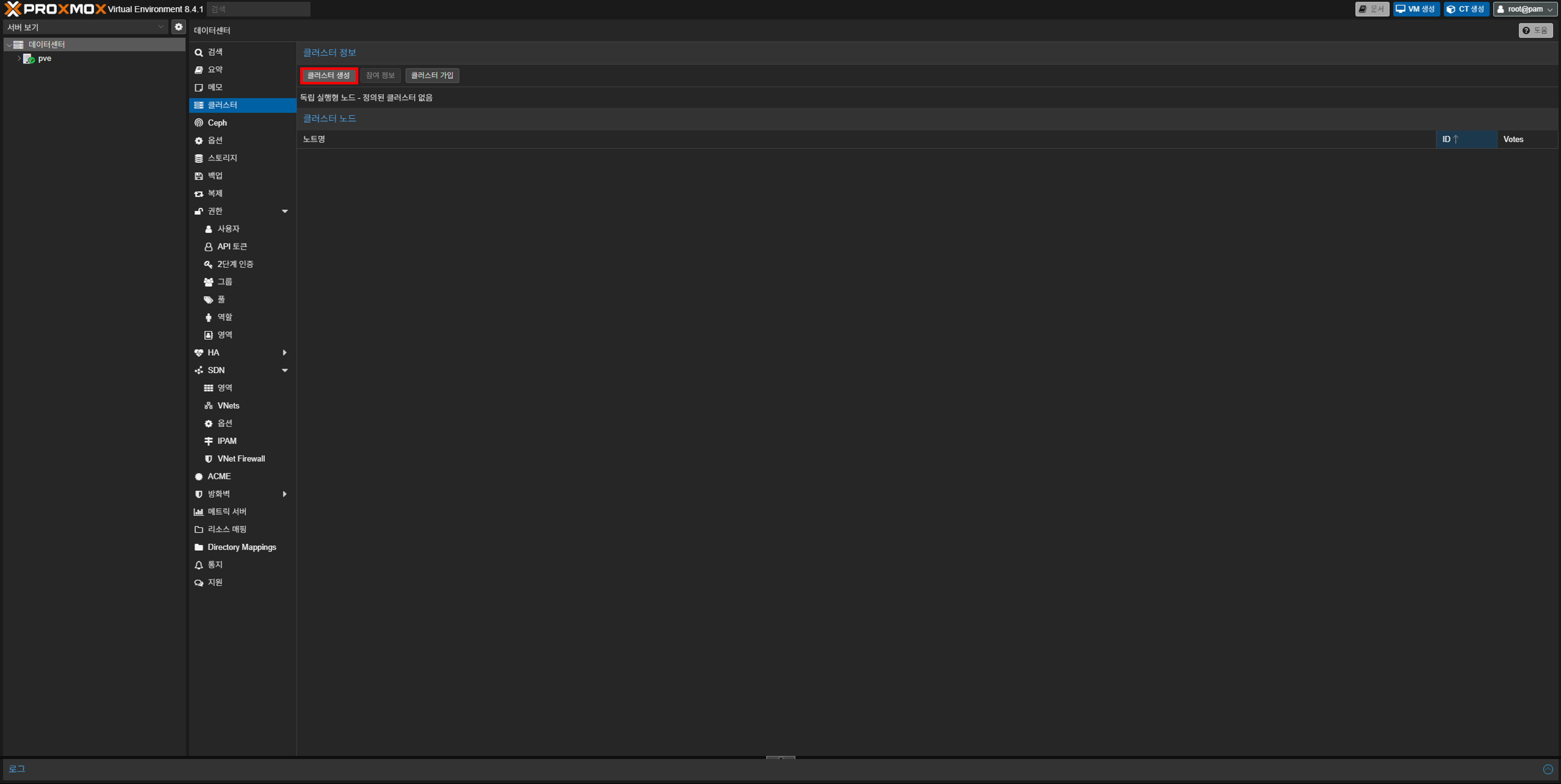The height and width of the screenshot is (784, 1561).
Task: Collapse the SDN submenu arrow
Action: pos(284,370)
